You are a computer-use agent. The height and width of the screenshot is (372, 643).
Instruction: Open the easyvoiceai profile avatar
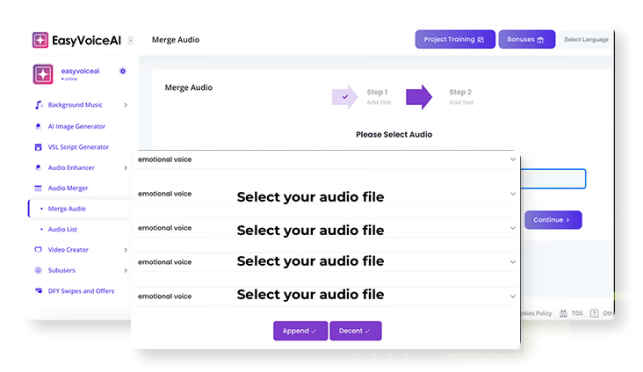coord(43,74)
